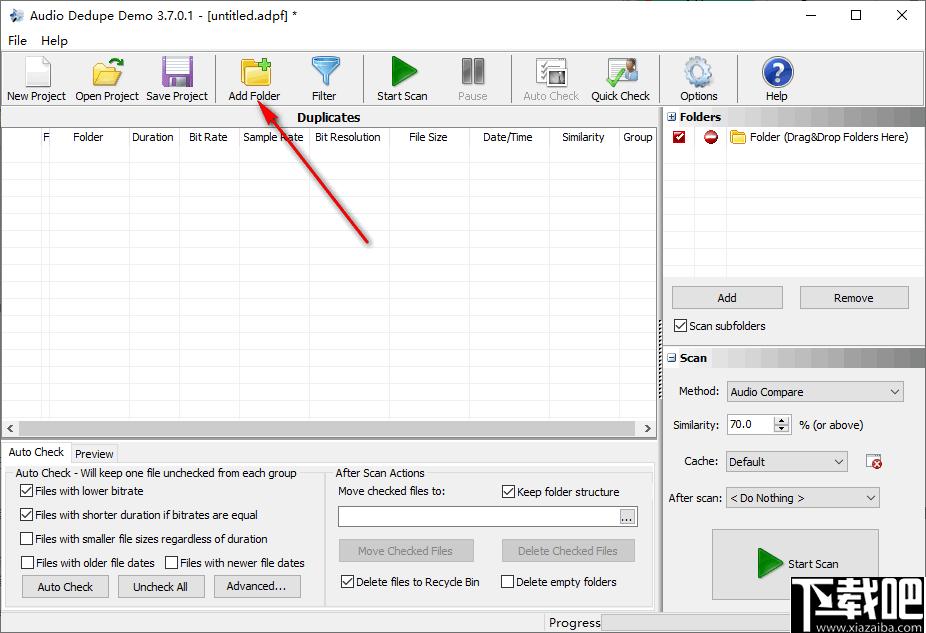
Task: Click the blue Help question mark icon
Action: (777, 72)
